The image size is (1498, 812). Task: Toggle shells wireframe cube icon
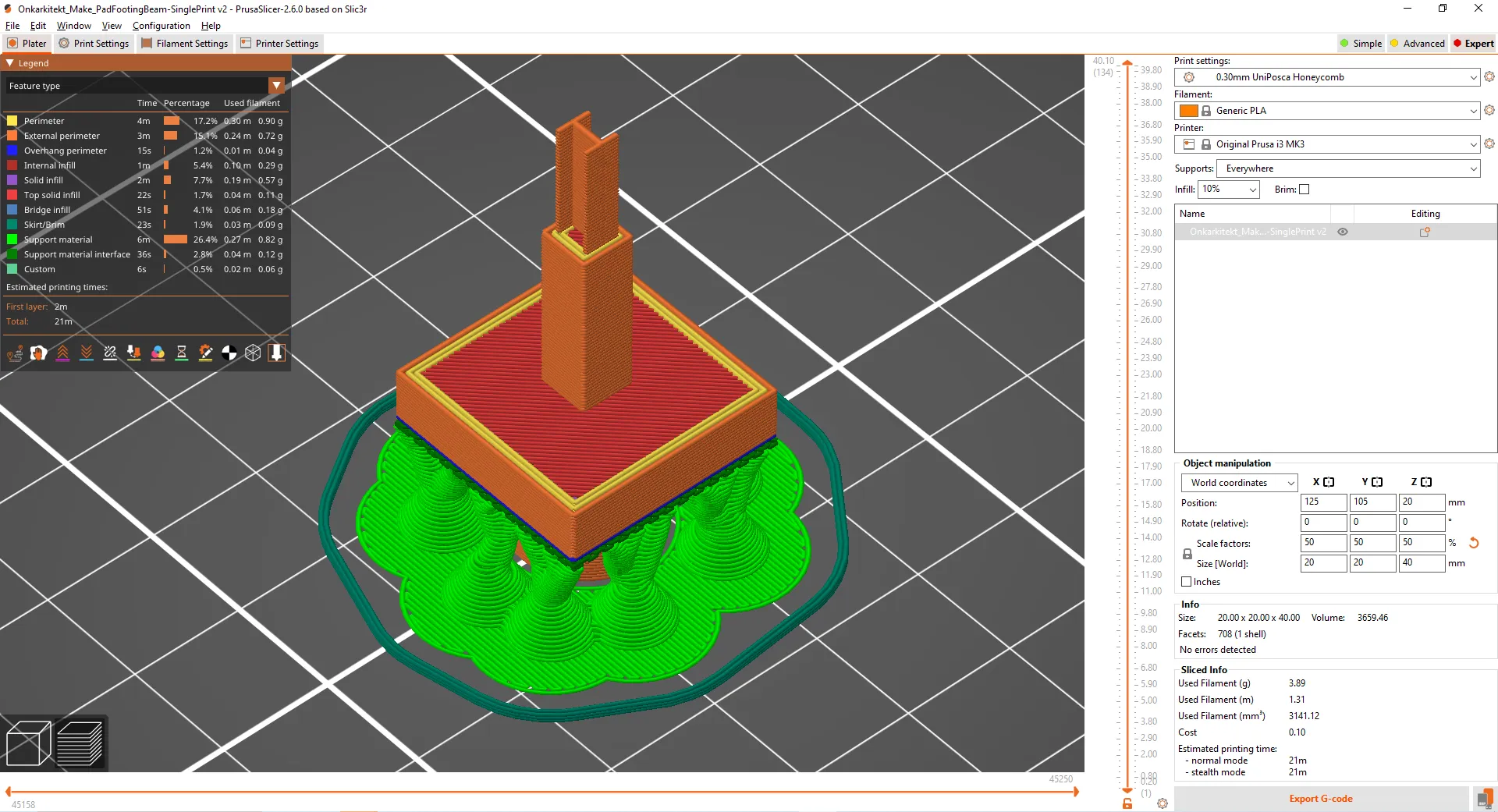point(253,353)
